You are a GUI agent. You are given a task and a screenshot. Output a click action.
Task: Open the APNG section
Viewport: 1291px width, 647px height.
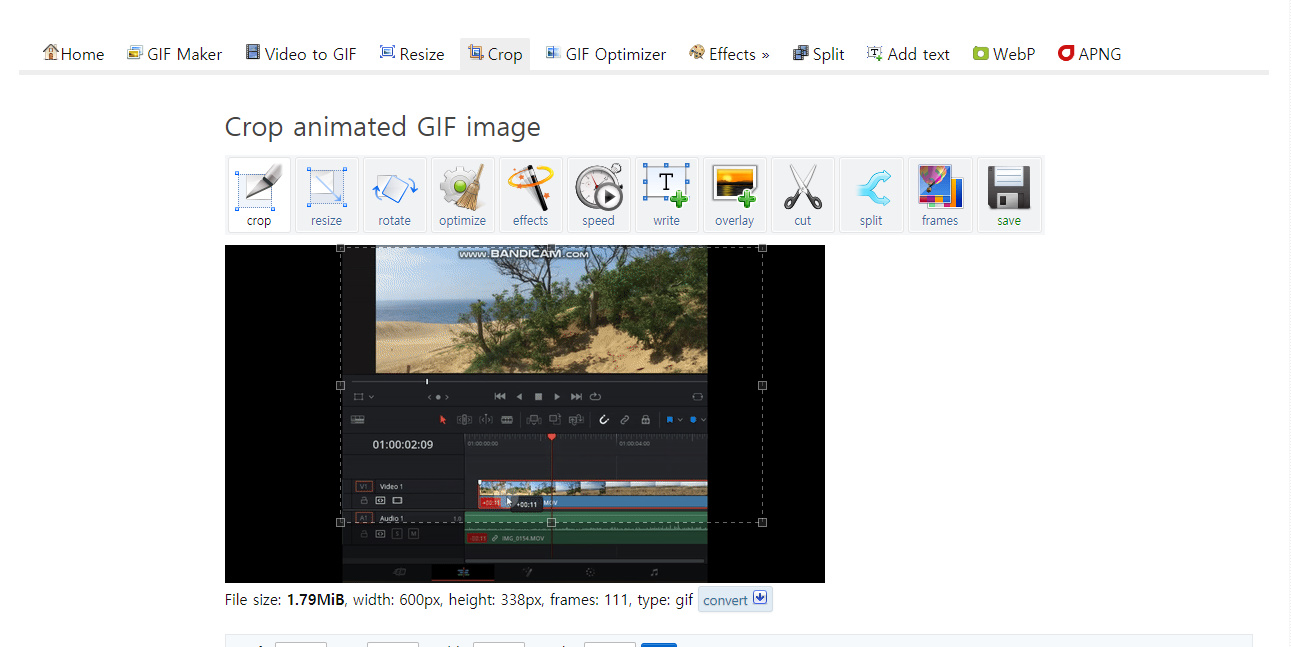1089,54
